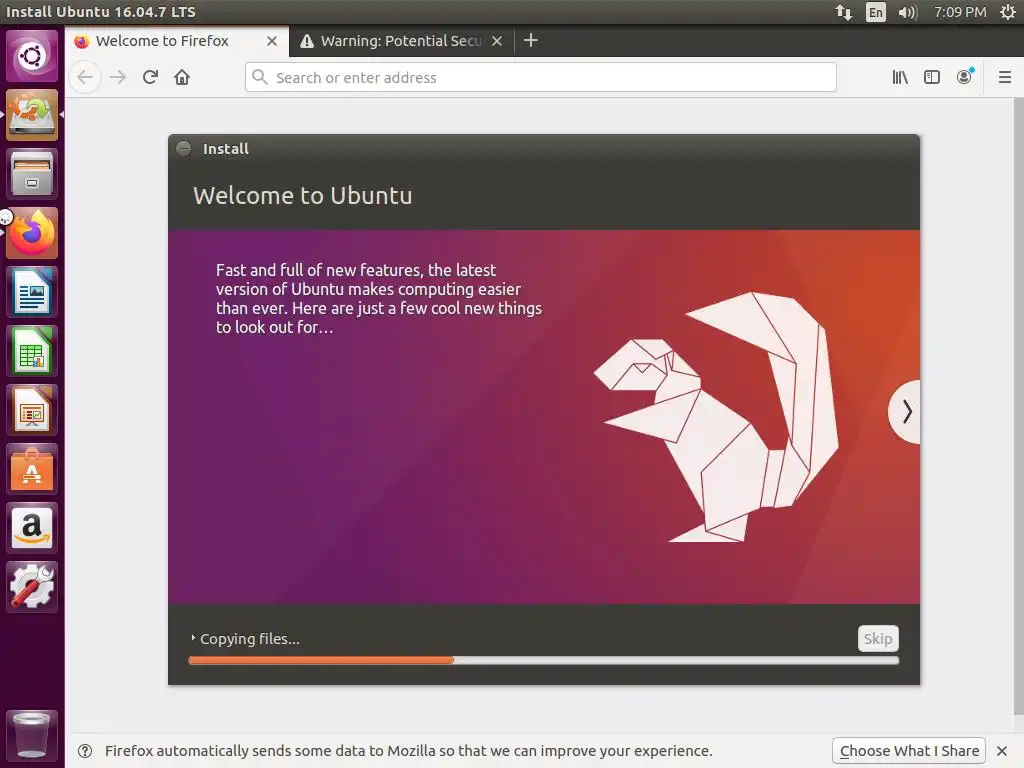Click the origami squirrel slideshow image
This screenshot has width=1024, height=768.
(716, 417)
